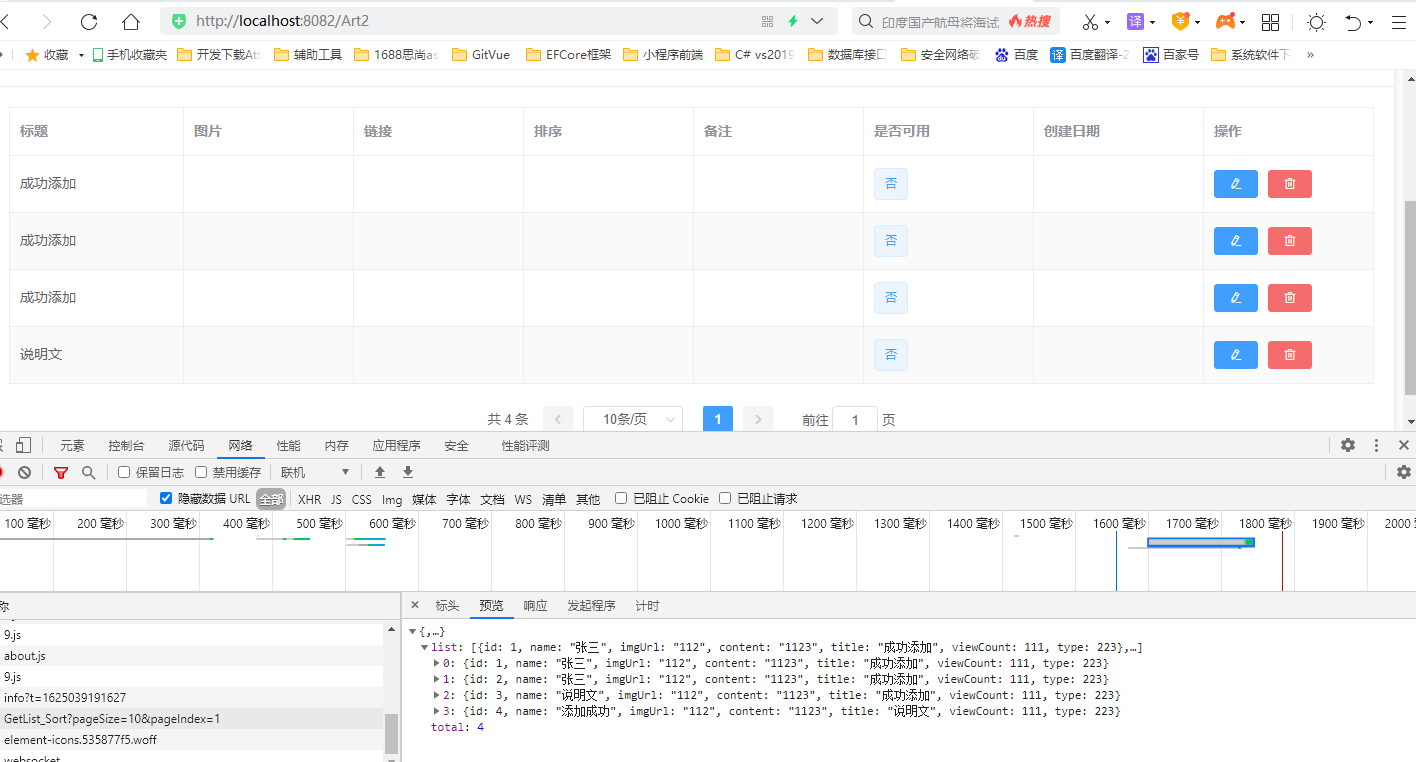This screenshot has height=762, width=1416.
Task: Open the red game controller extension
Action: 1225,21
